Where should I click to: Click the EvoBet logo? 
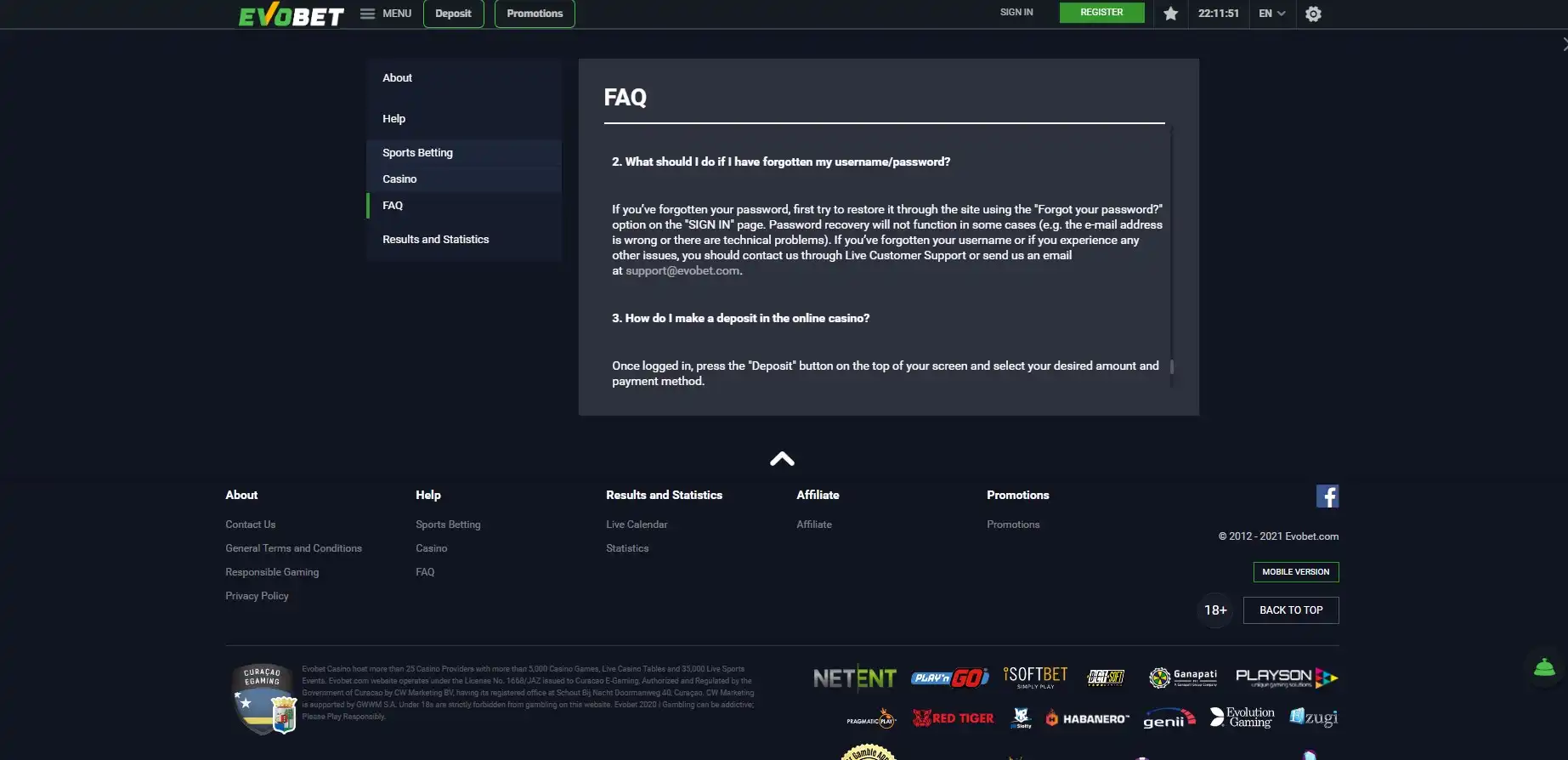[291, 15]
